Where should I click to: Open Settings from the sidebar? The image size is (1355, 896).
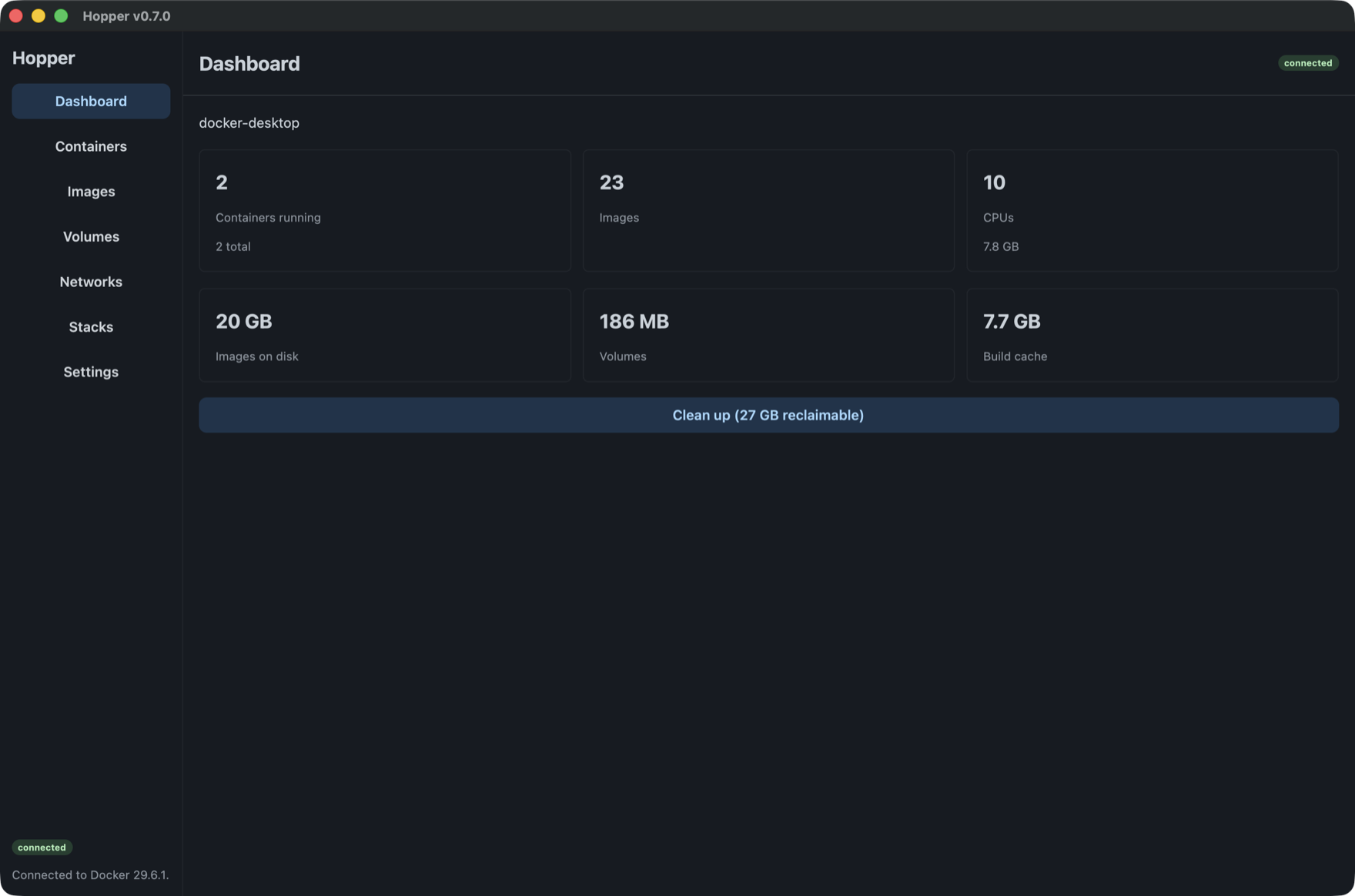pyautogui.click(x=91, y=372)
